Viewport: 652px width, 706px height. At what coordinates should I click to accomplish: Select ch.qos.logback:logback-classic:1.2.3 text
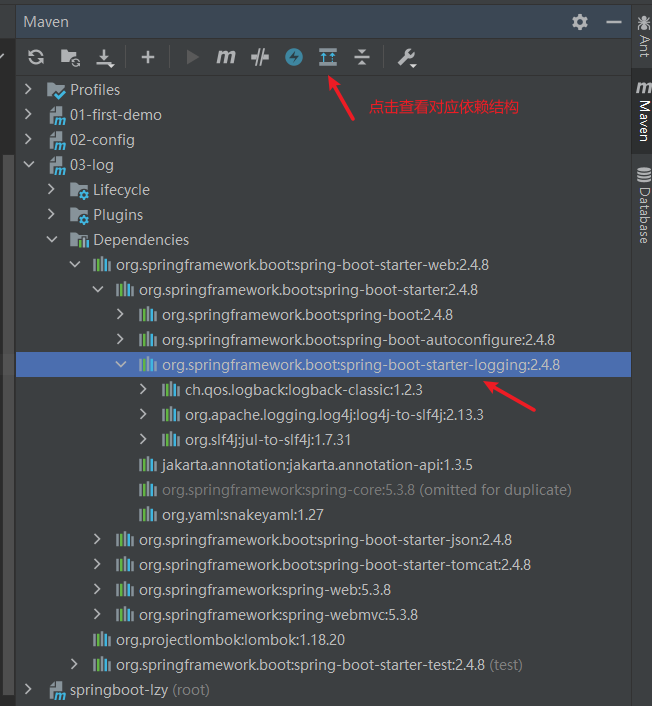click(x=304, y=389)
